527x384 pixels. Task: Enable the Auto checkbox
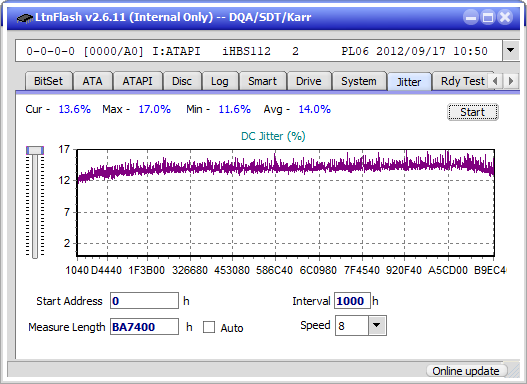coord(209,327)
